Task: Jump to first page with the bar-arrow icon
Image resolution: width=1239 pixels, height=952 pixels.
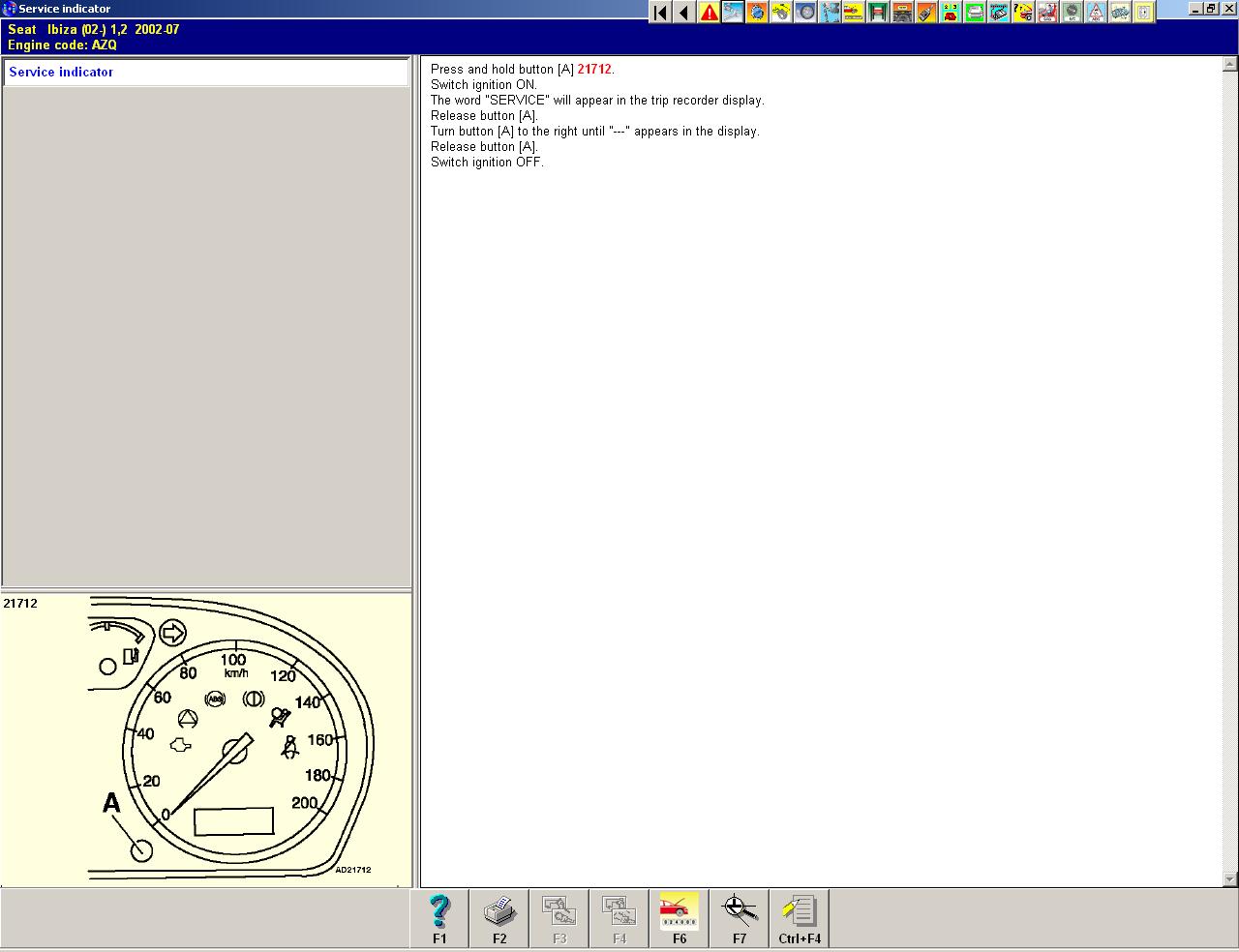Action: (x=660, y=12)
